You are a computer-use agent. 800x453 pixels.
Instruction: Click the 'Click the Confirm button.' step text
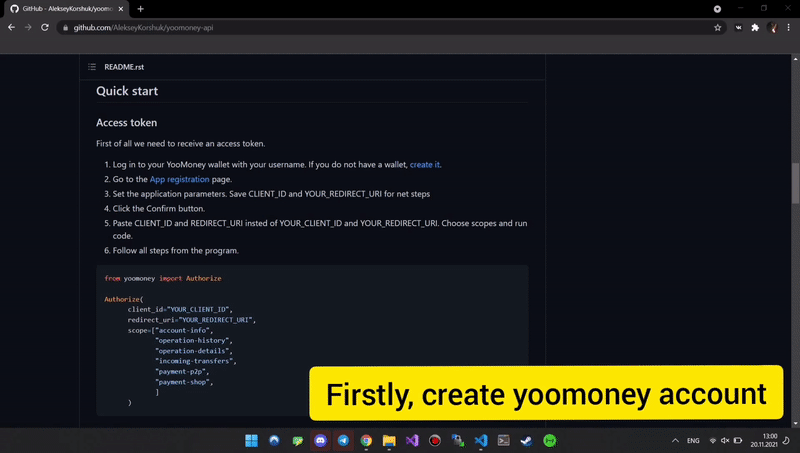coord(159,209)
